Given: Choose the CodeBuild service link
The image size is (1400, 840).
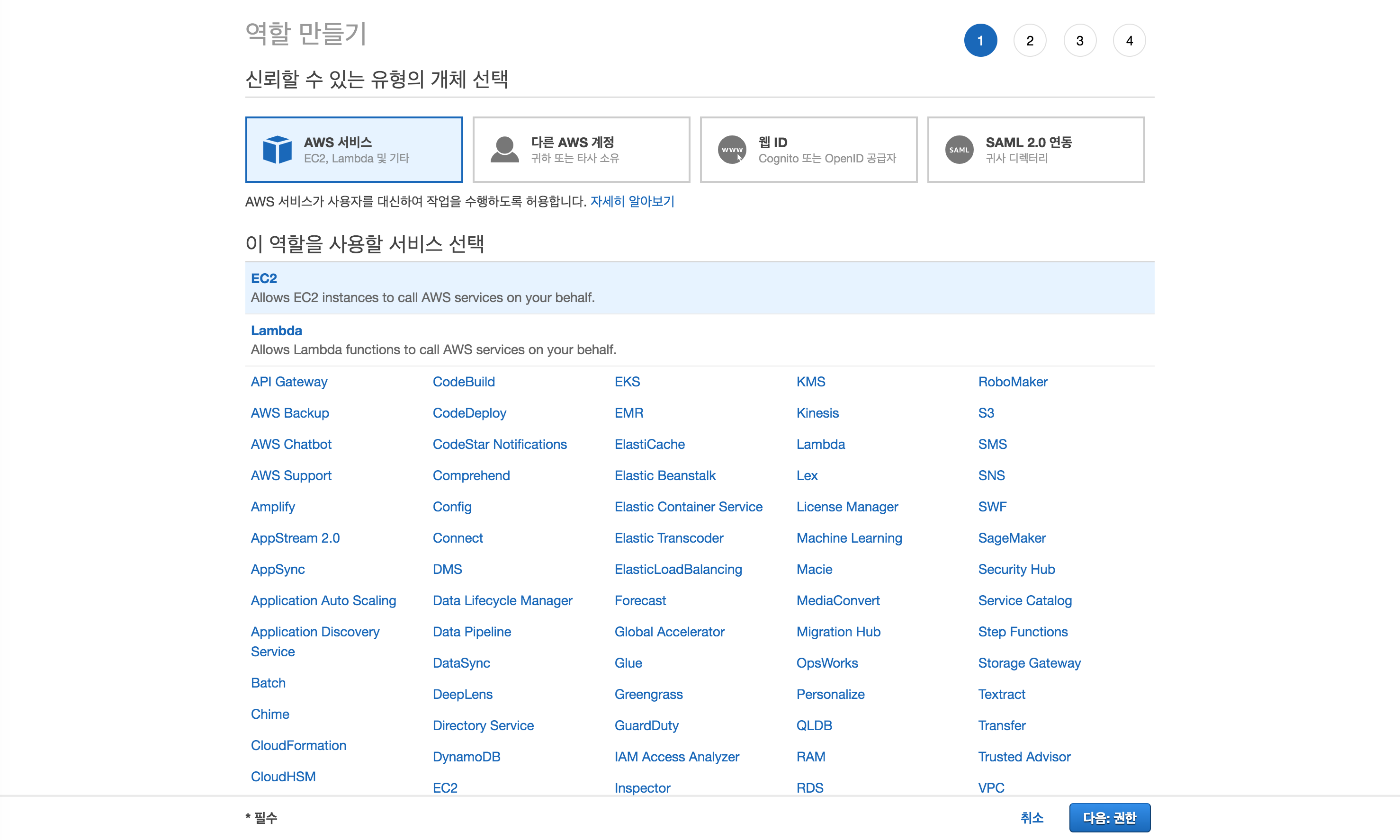Looking at the screenshot, I should [x=464, y=382].
